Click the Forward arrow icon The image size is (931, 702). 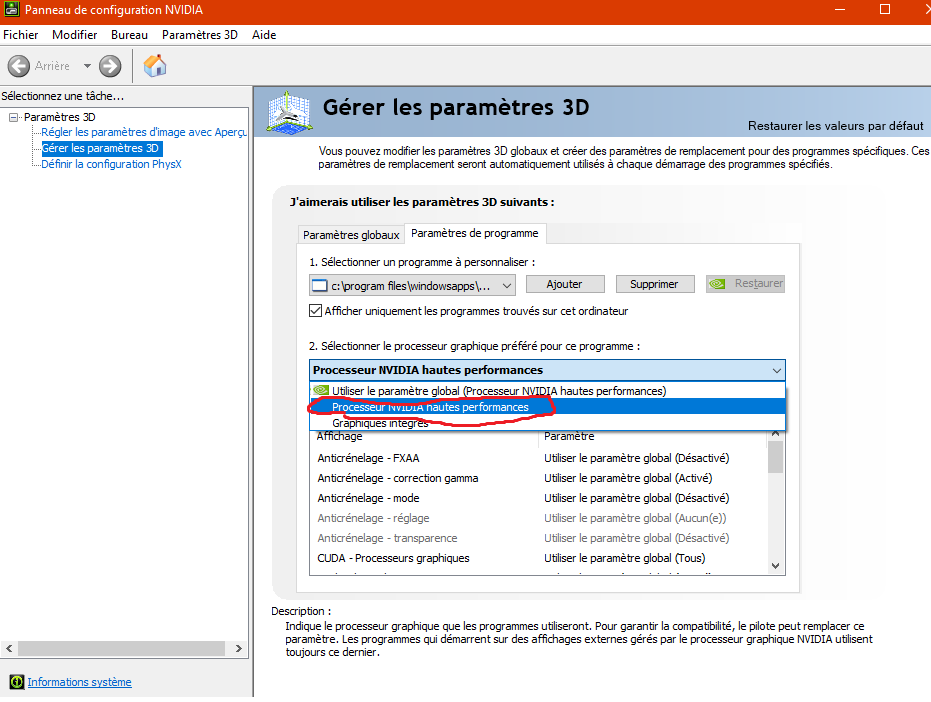click(x=110, y=66)
